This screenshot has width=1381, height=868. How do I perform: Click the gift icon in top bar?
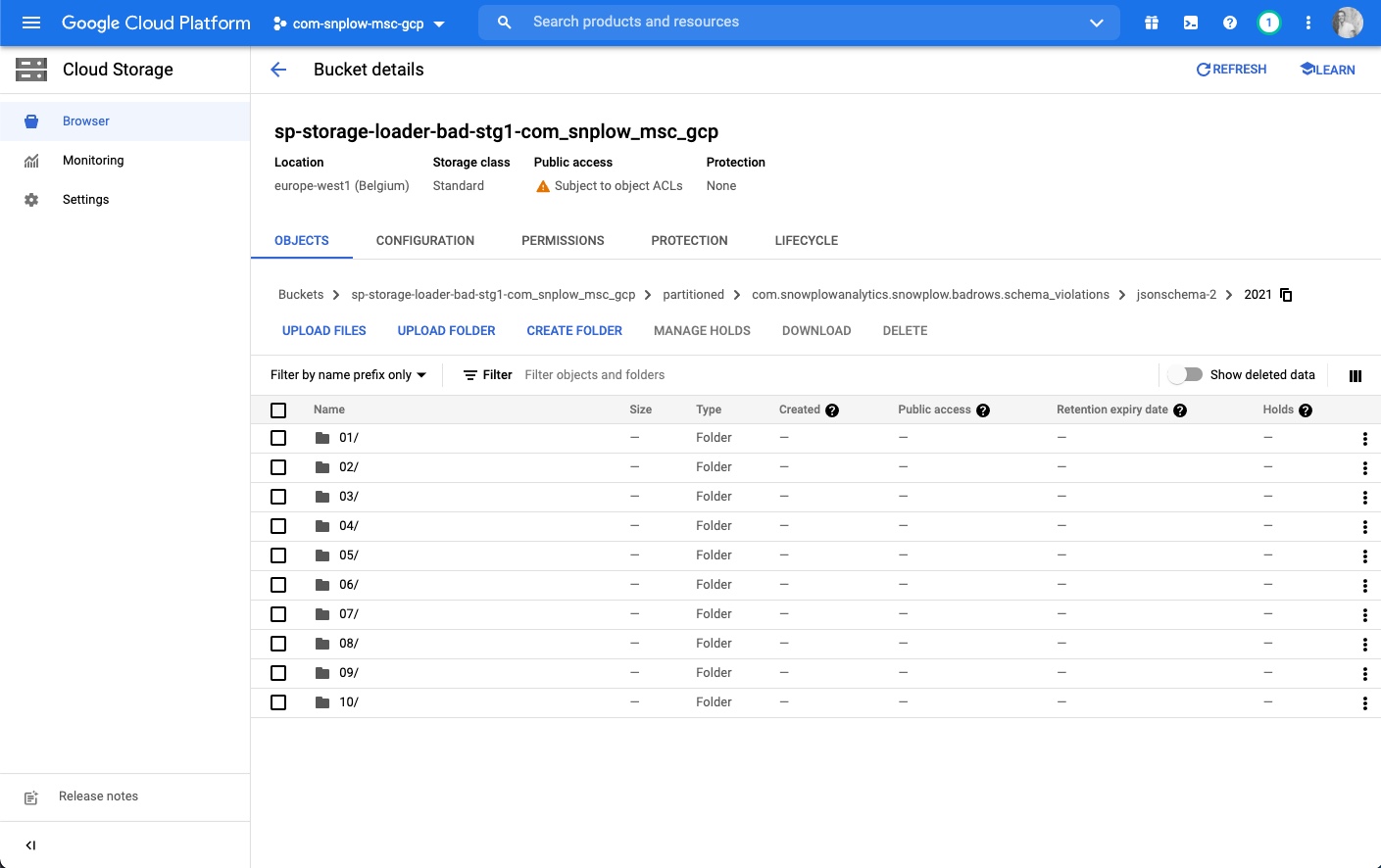pyautogui.click(x=1152, y=23)
